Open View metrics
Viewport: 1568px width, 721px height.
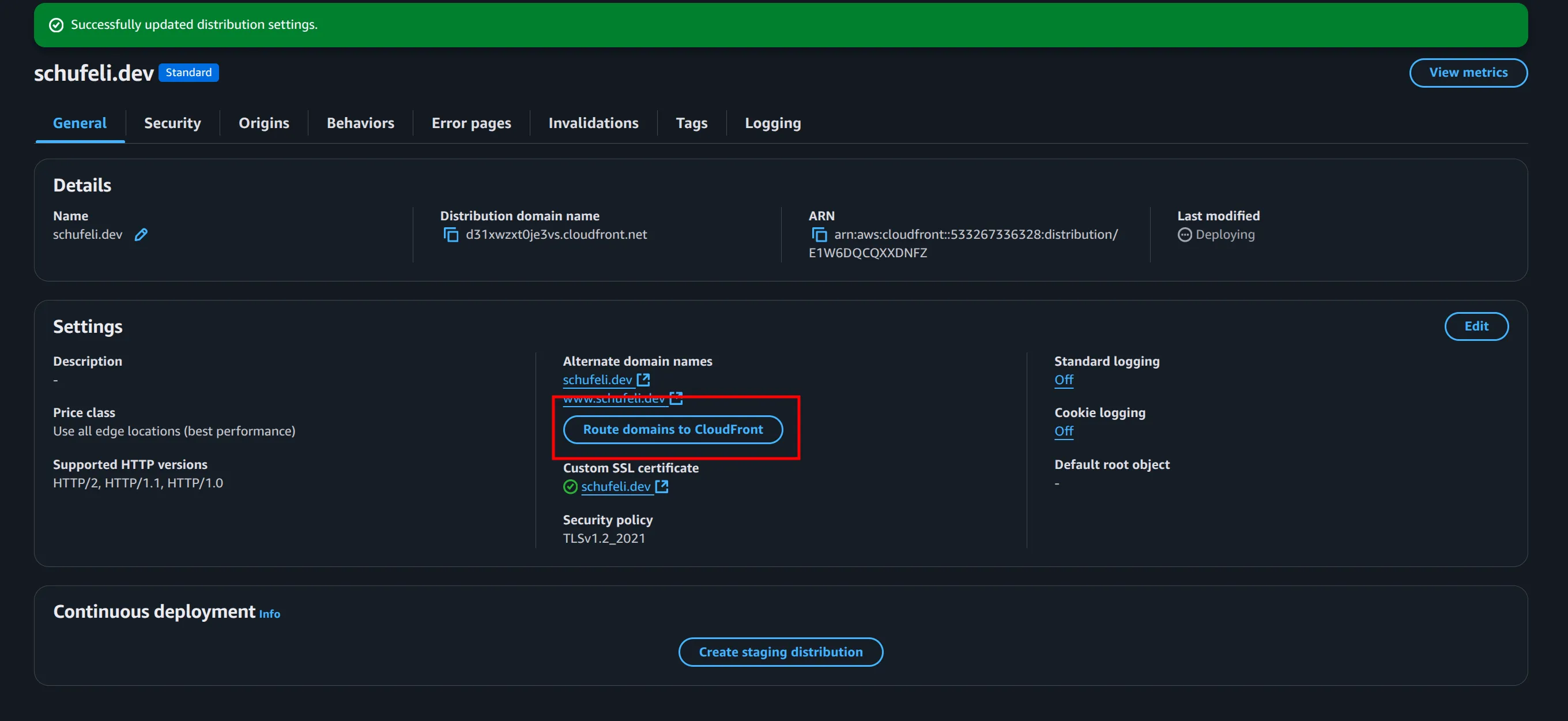pyautogui.click(x=1468, y=73)
